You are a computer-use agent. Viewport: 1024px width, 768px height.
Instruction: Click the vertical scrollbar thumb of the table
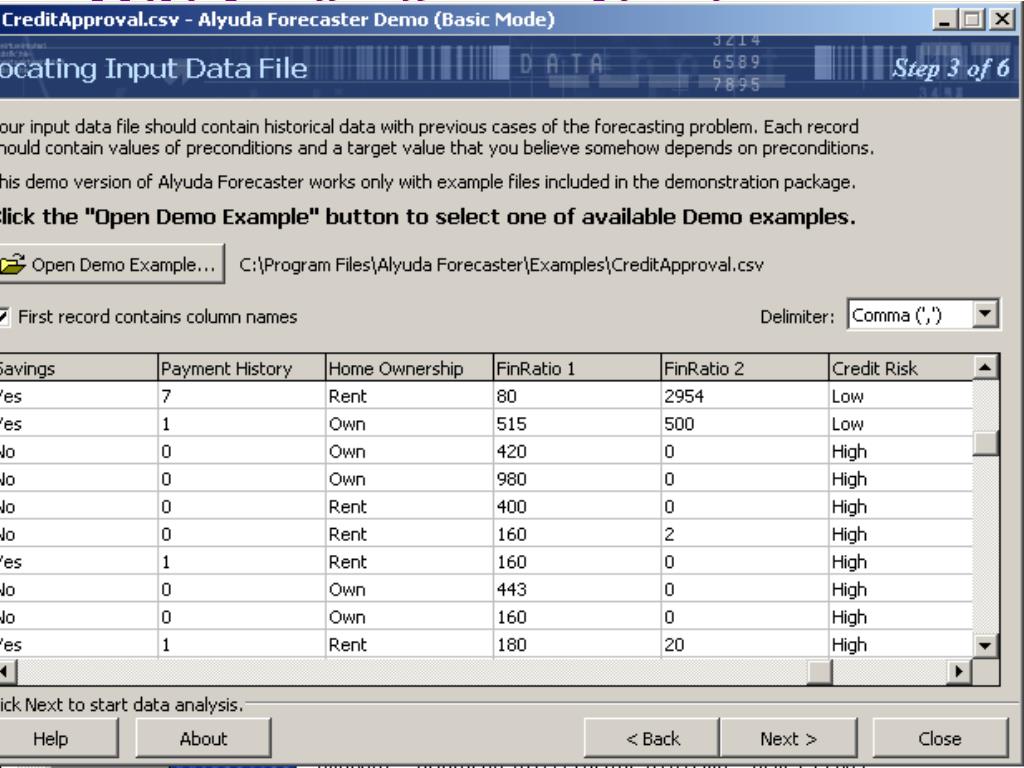pyautogui.click(x=985, y=443)
